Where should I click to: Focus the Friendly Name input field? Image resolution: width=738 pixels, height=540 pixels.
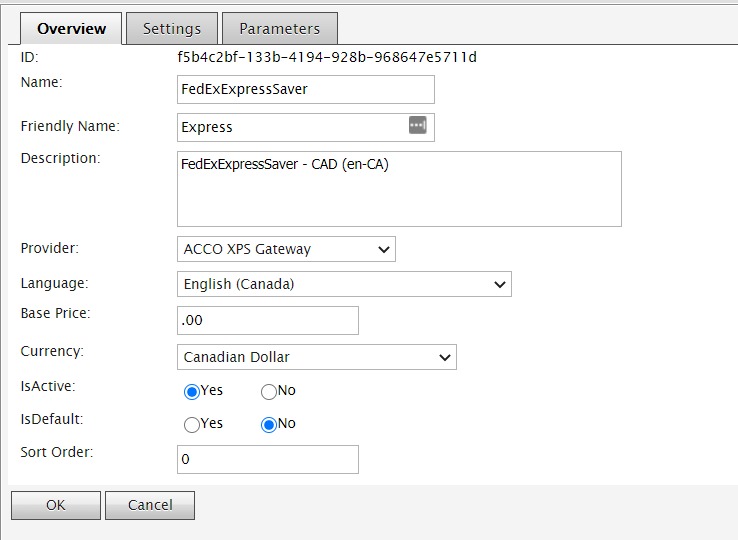(x=290, y=127)
